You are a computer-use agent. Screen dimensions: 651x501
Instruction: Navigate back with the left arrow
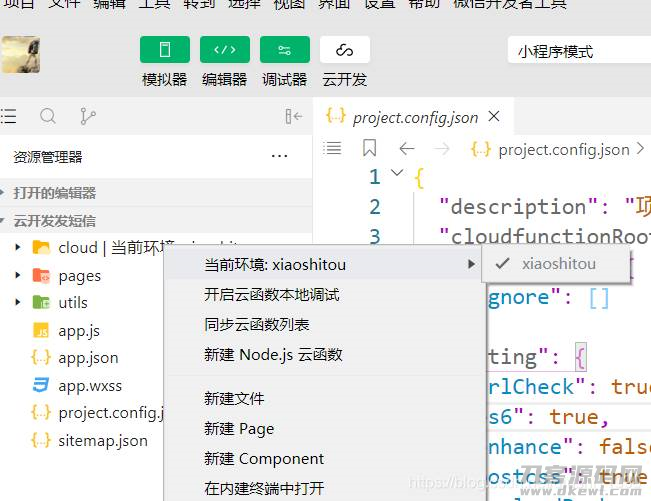click(x=406, y=148)
